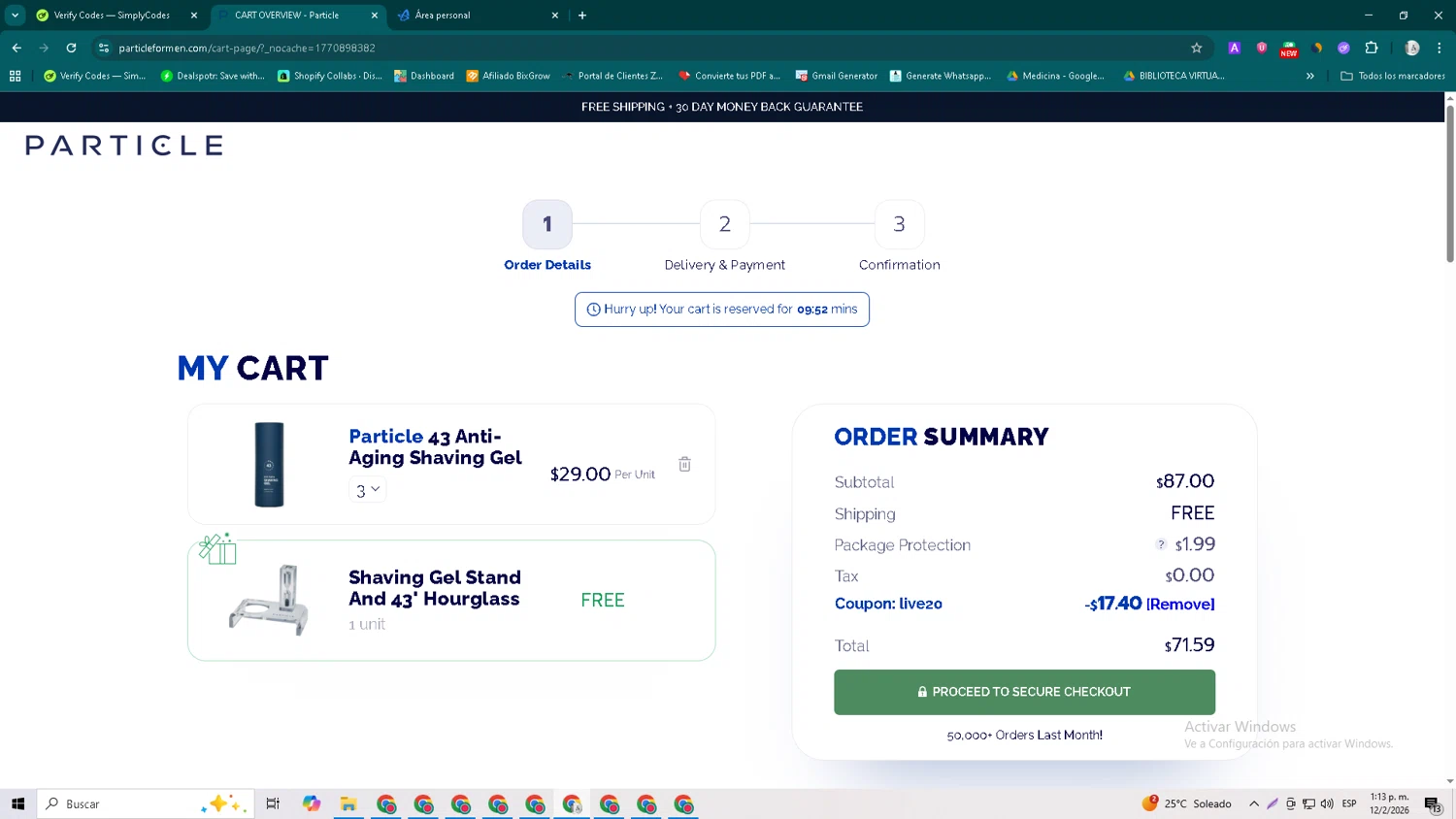Open the Windows Start menu
1456x819 pixels.
coord(17,803)
